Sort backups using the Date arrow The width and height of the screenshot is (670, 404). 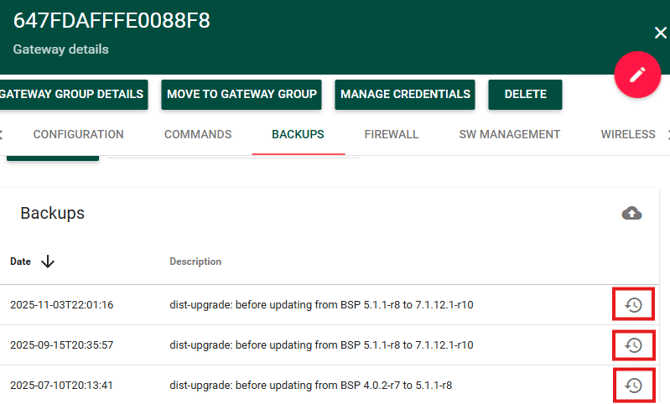[47, 262]
